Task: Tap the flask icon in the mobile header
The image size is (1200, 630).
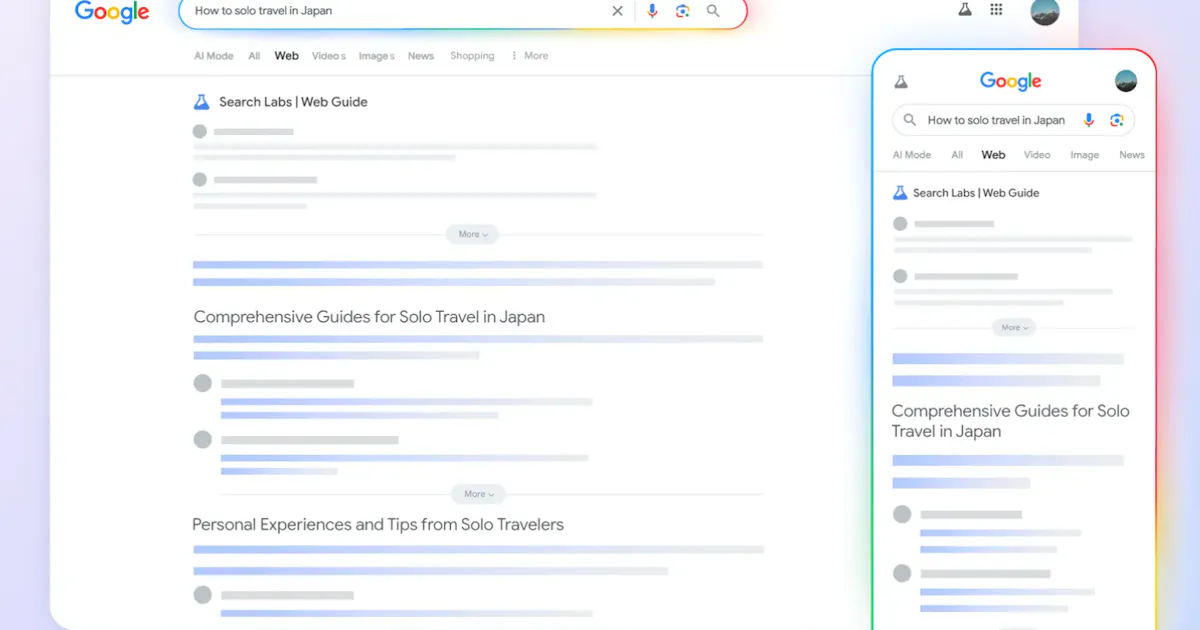Action: [x=901, y=82]
